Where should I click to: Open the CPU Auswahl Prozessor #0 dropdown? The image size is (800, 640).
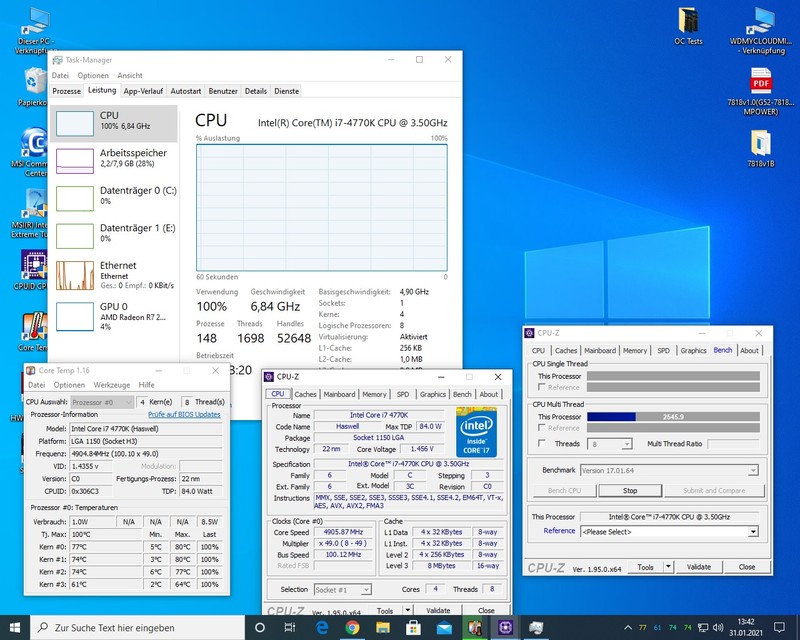point(102,402)
